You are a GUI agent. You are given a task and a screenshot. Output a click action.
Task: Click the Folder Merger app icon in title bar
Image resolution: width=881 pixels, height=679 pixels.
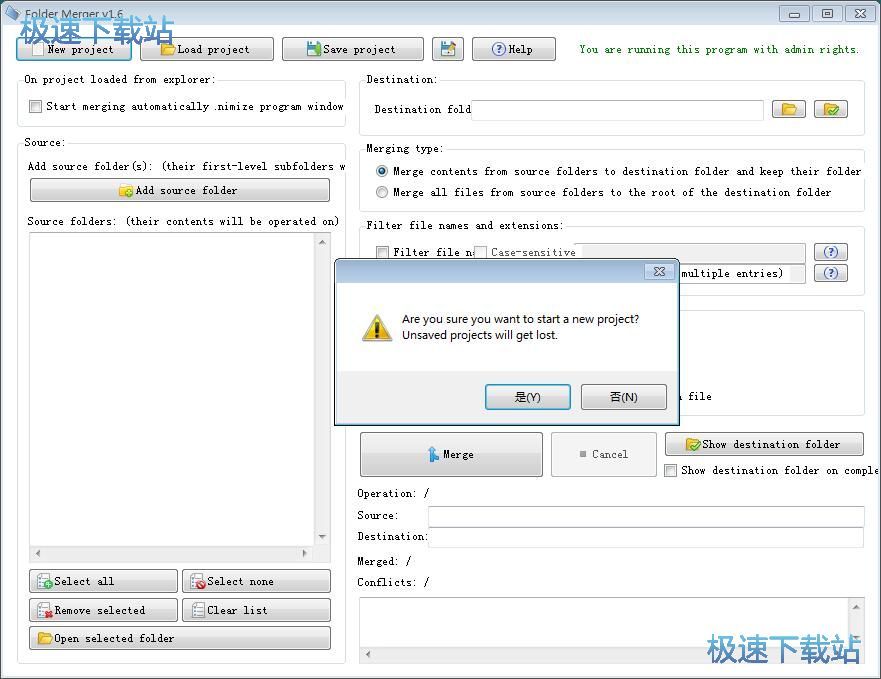coord(12,12)
